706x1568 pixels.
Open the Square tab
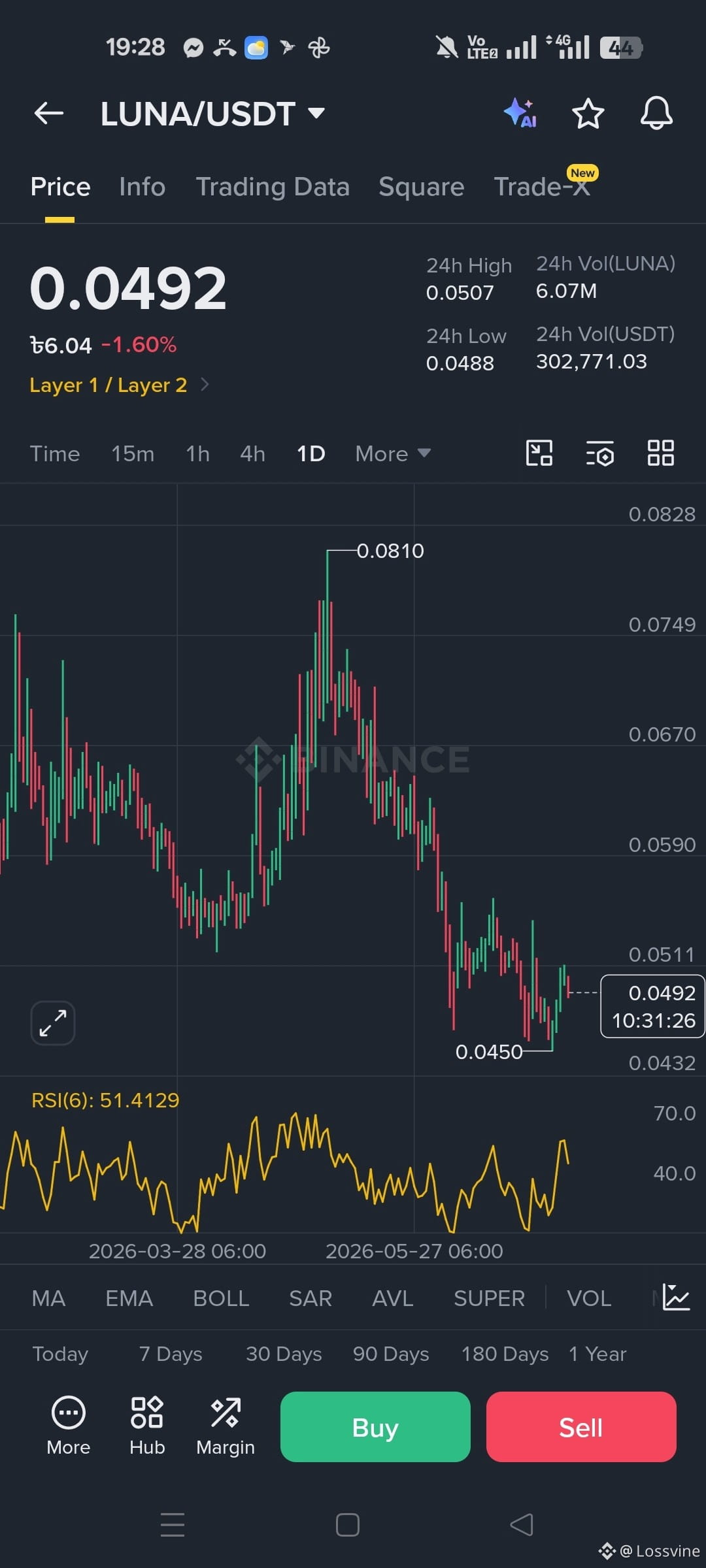(x=422, y=187)
